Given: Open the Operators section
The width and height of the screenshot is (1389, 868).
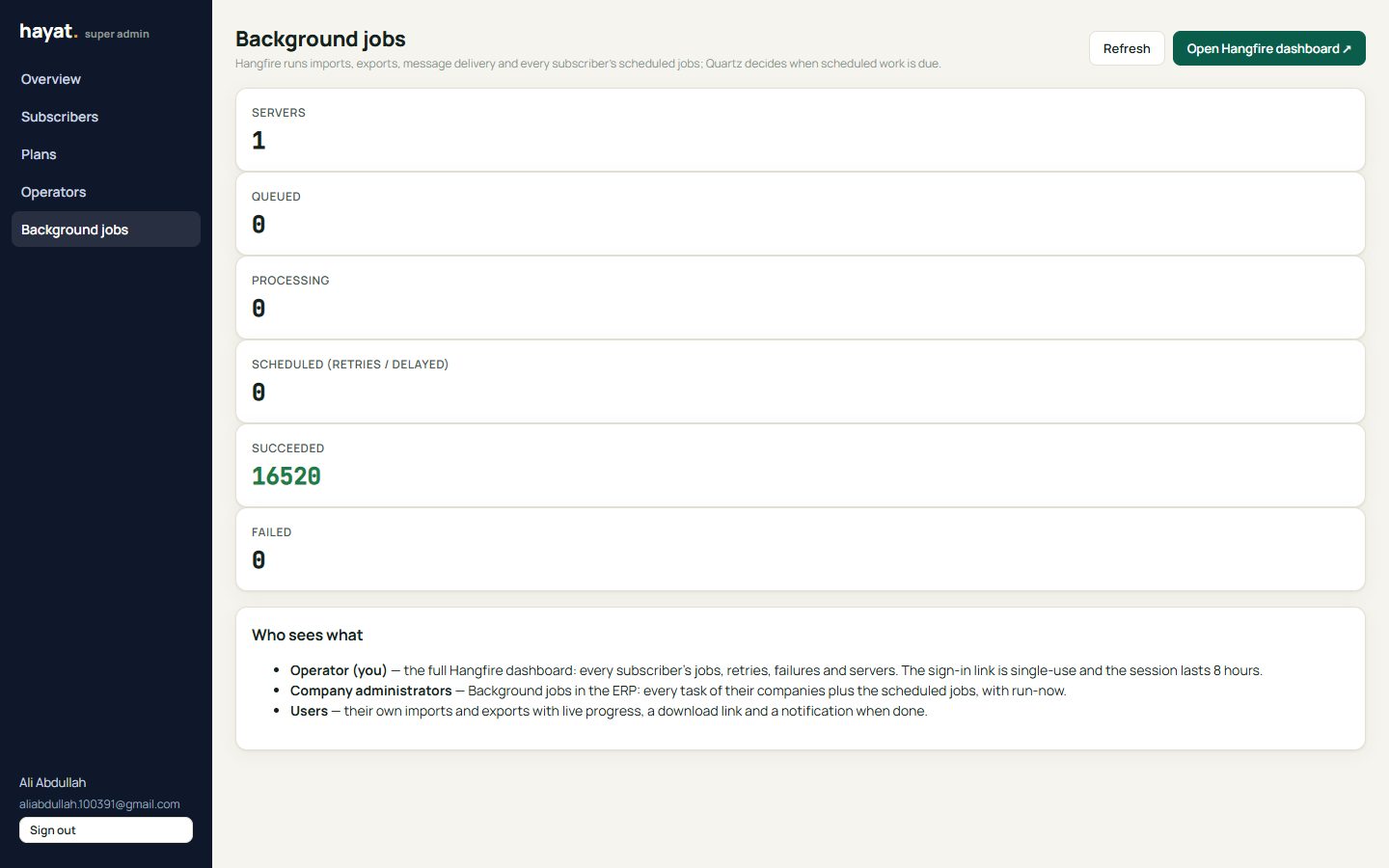Looking at the screenshot, I should (105, 192).
